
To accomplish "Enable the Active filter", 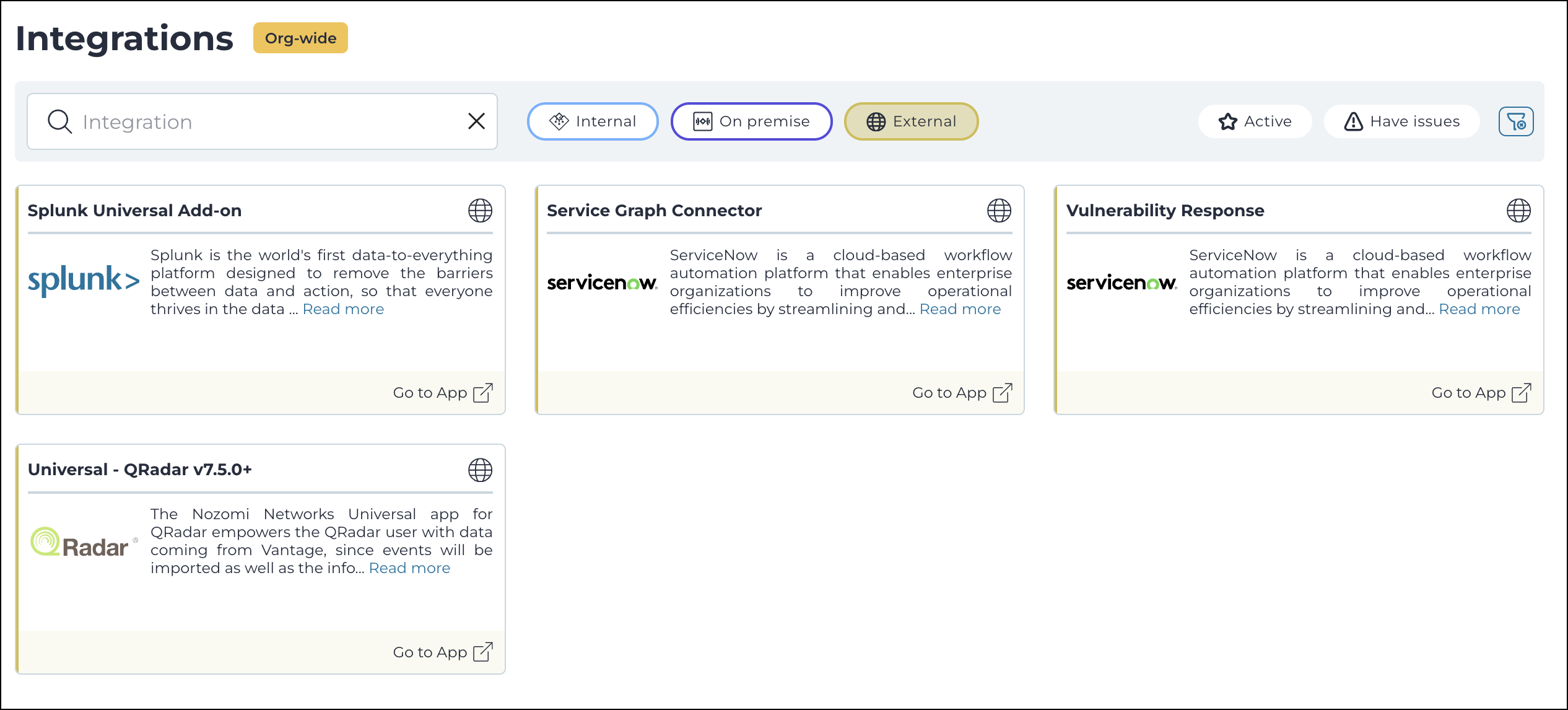I will [1255, 121].
